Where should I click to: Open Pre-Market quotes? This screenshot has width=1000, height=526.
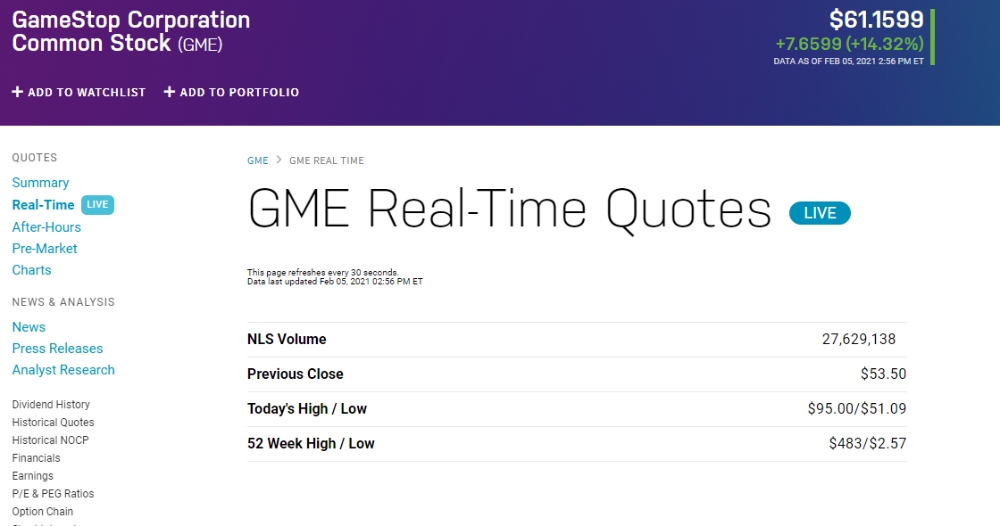45,249
